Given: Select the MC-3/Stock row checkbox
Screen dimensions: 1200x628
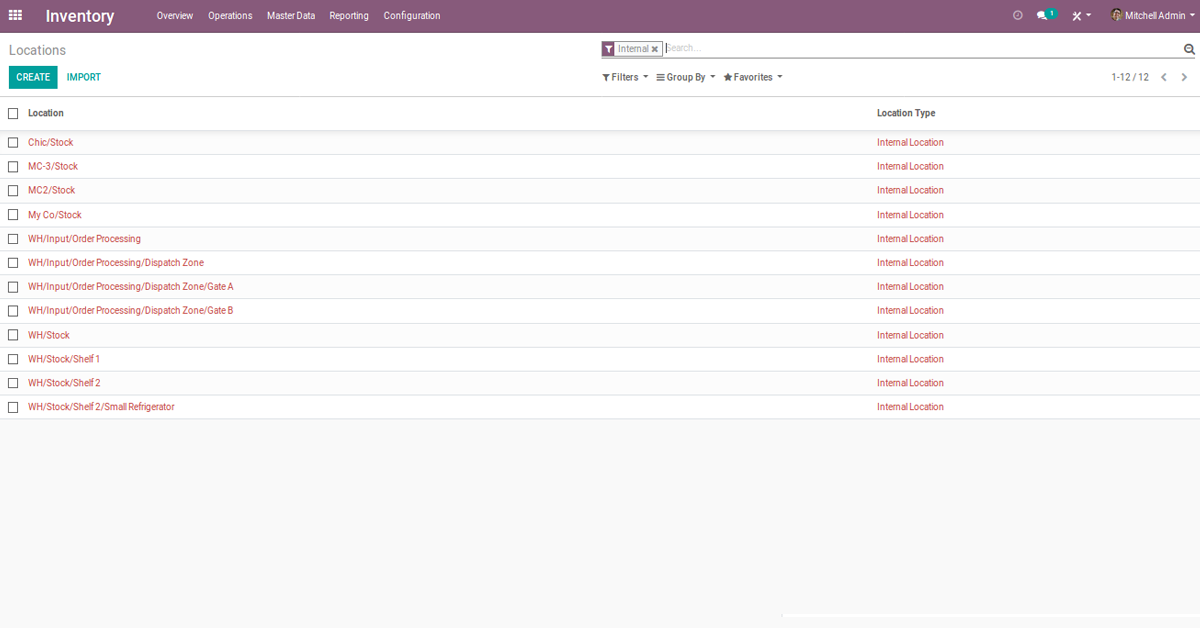Looking at the screenshot, I should click(13, 166).
